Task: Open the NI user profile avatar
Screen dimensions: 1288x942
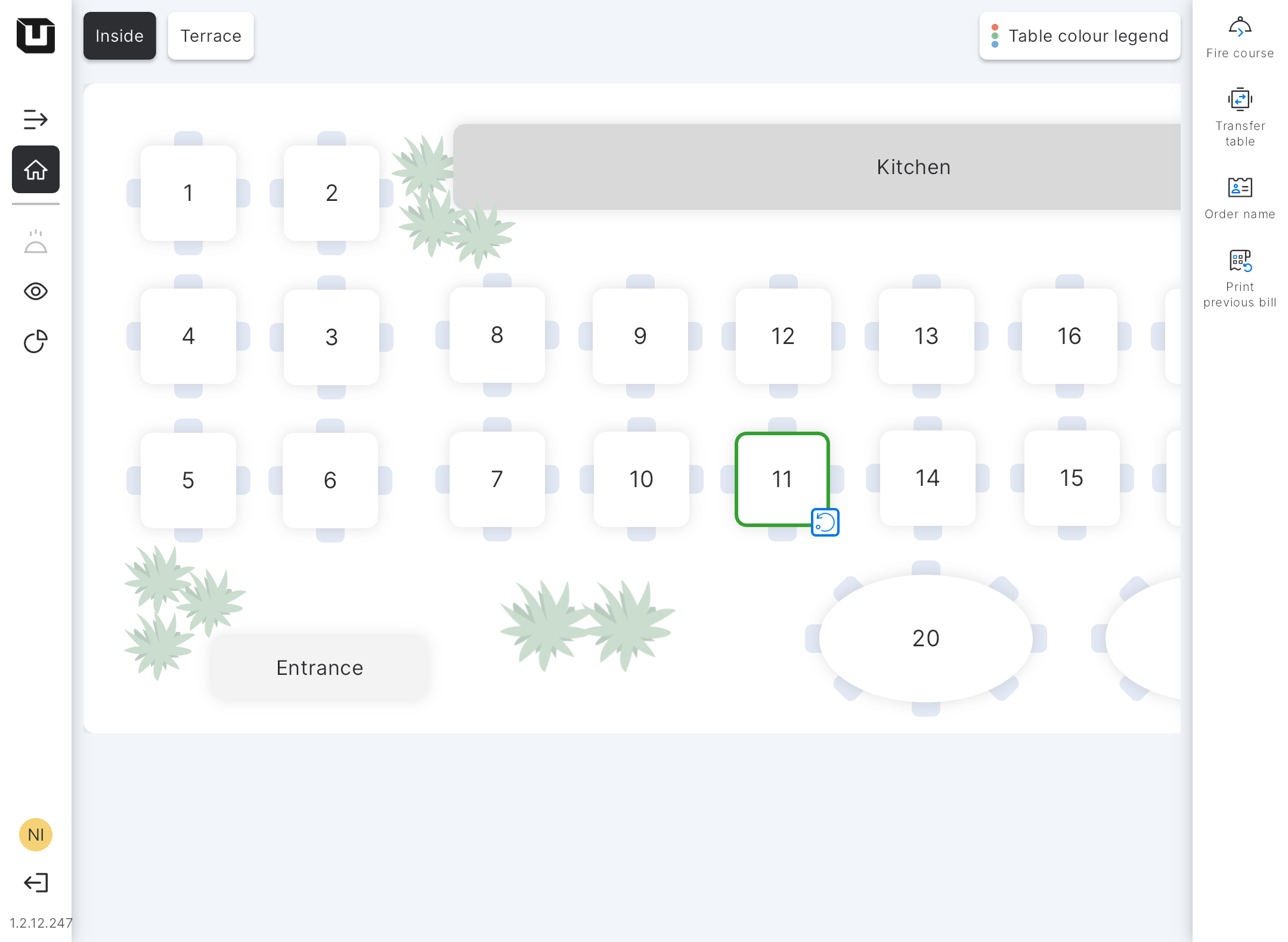Action: click(x=36, y=835)
